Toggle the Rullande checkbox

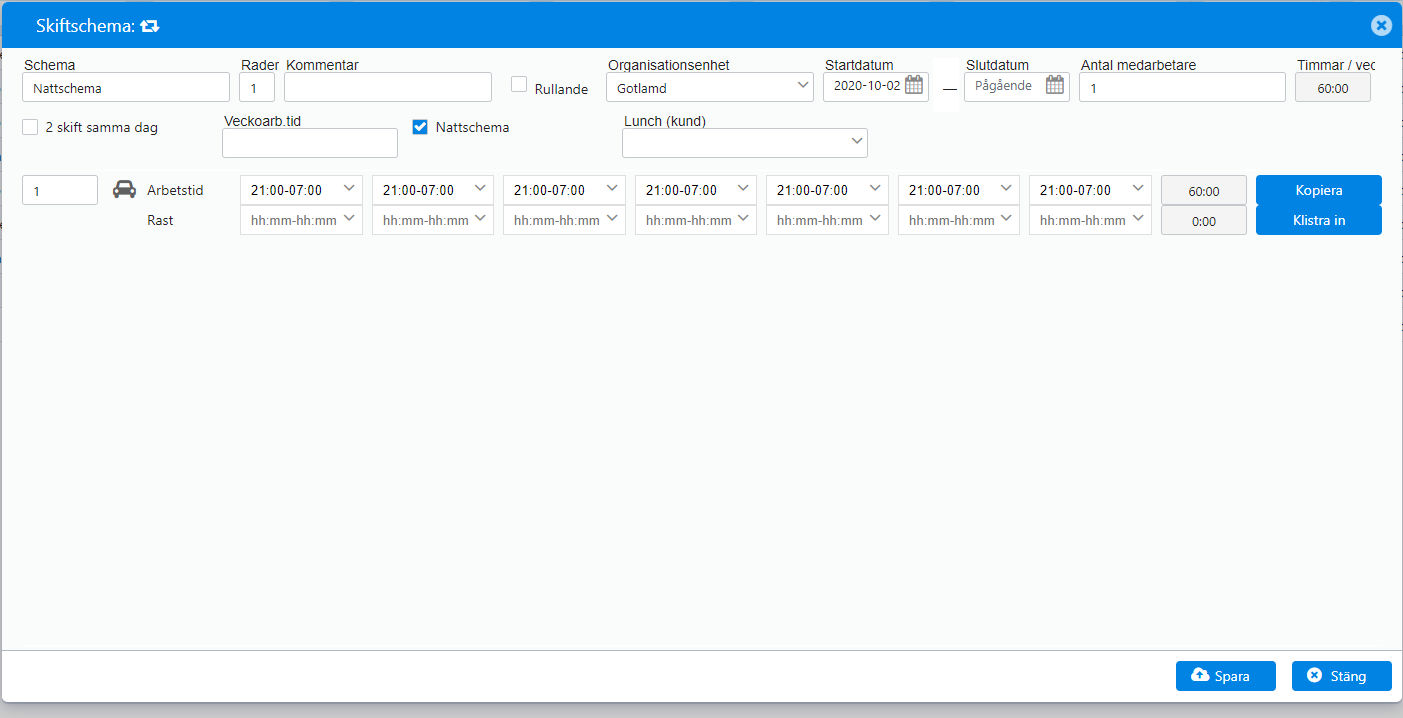tap(519, 85)
